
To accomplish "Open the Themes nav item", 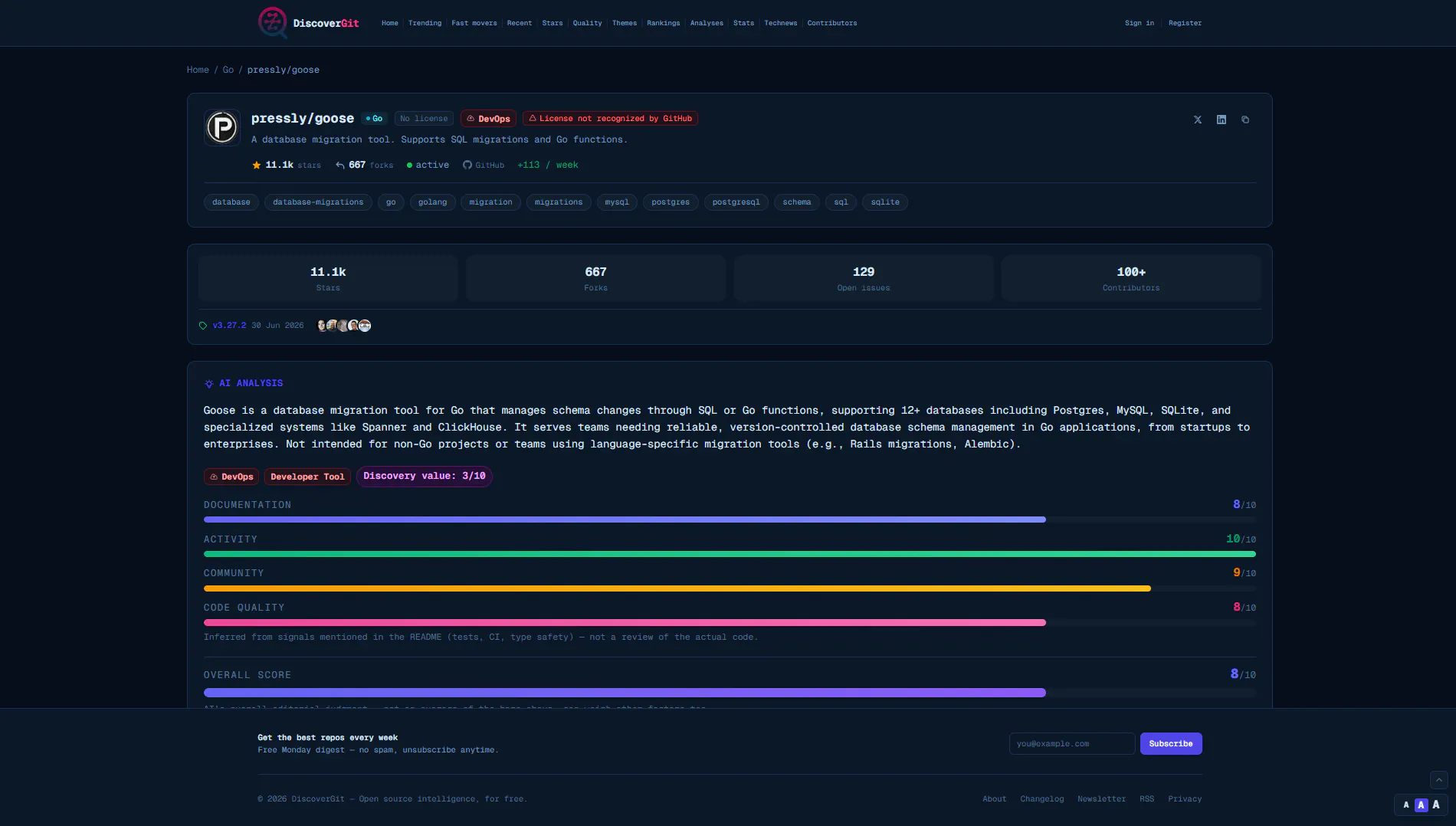I will [x=625, y=23].
